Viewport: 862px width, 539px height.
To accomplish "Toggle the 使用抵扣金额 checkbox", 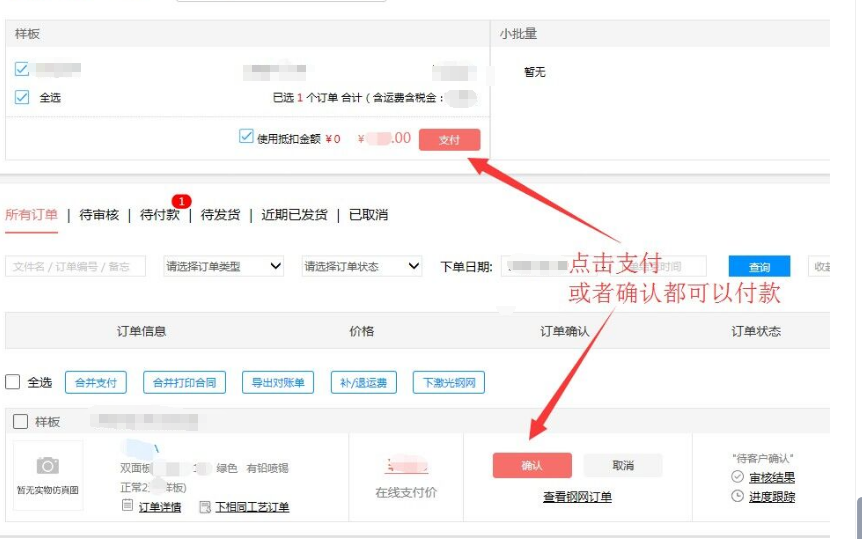I will click(x=246, y=137).
